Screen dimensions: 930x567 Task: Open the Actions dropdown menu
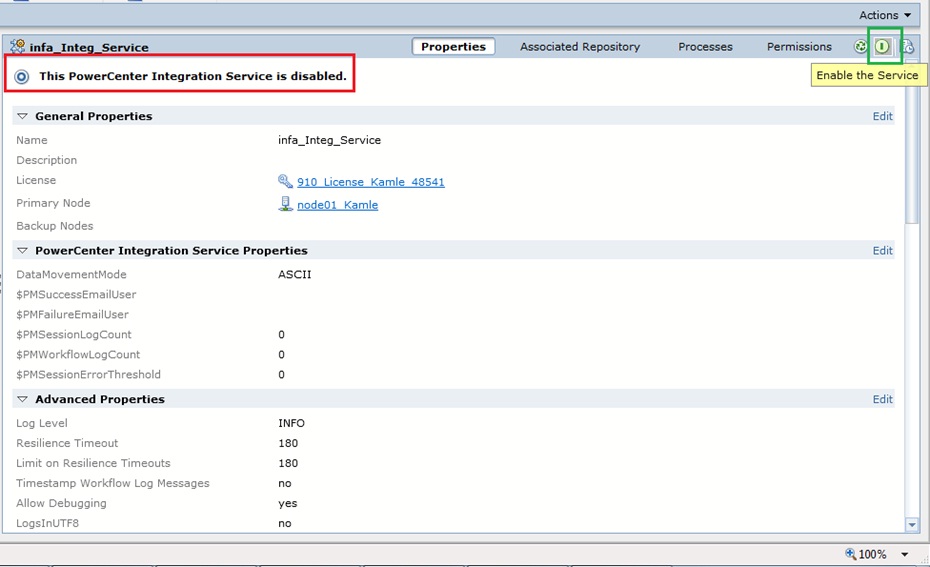(885, 15)
